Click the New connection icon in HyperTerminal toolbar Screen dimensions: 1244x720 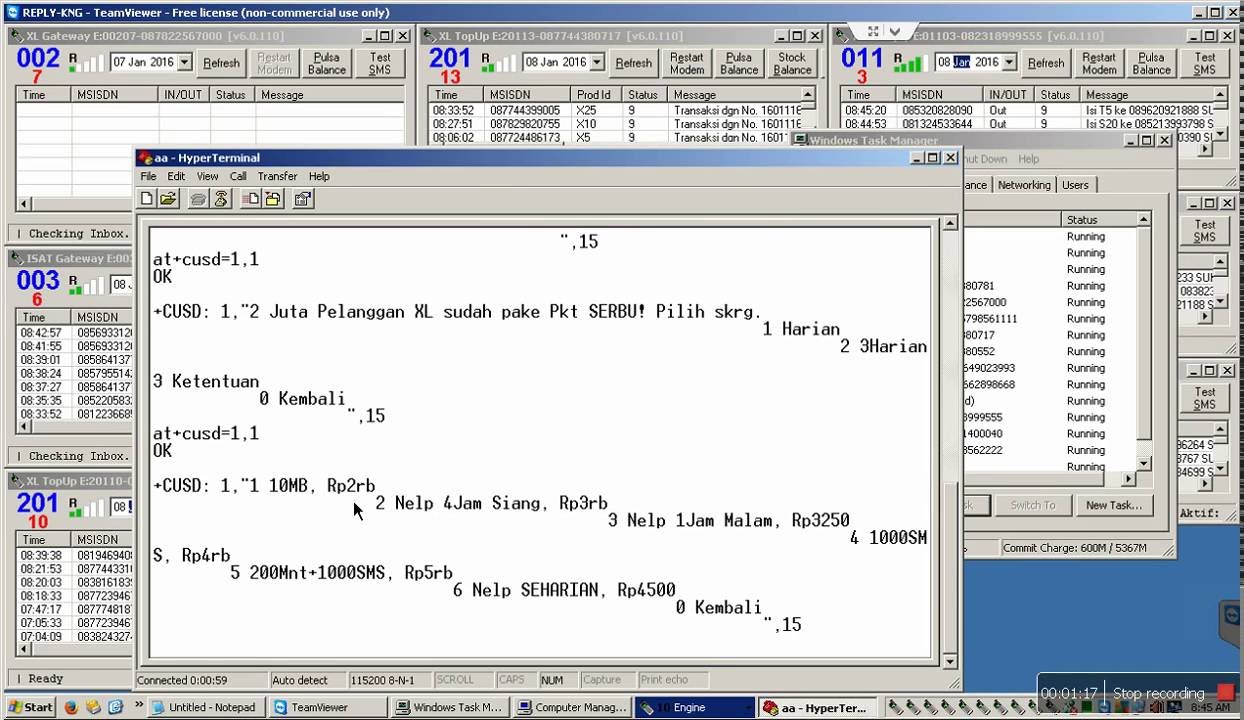[x=147, y=199]
